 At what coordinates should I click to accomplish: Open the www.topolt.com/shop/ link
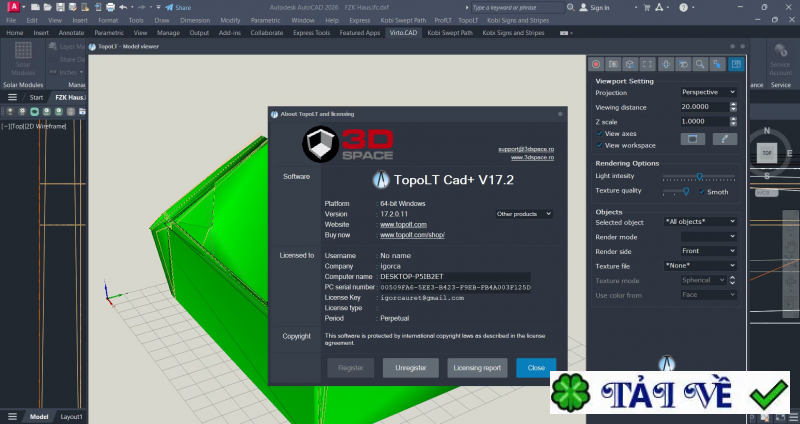(412, 235)
